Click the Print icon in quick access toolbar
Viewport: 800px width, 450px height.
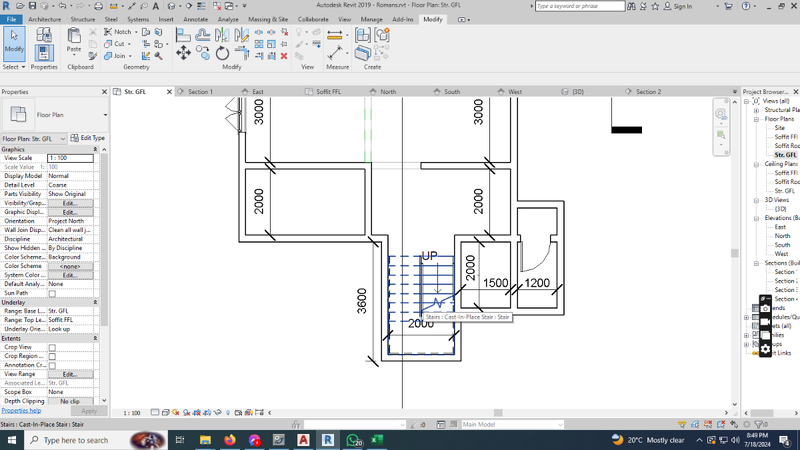[98, 6]
